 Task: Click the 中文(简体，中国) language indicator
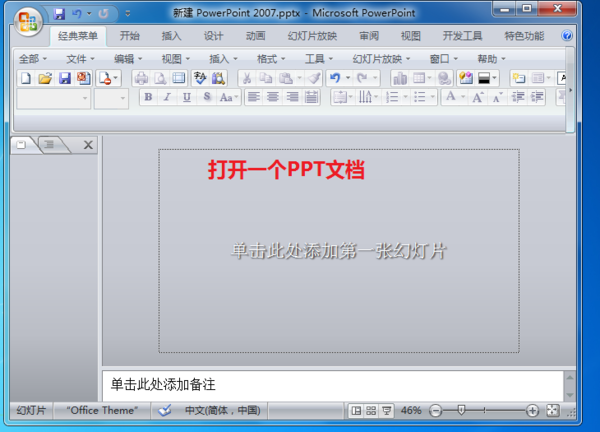click(222, 411)
